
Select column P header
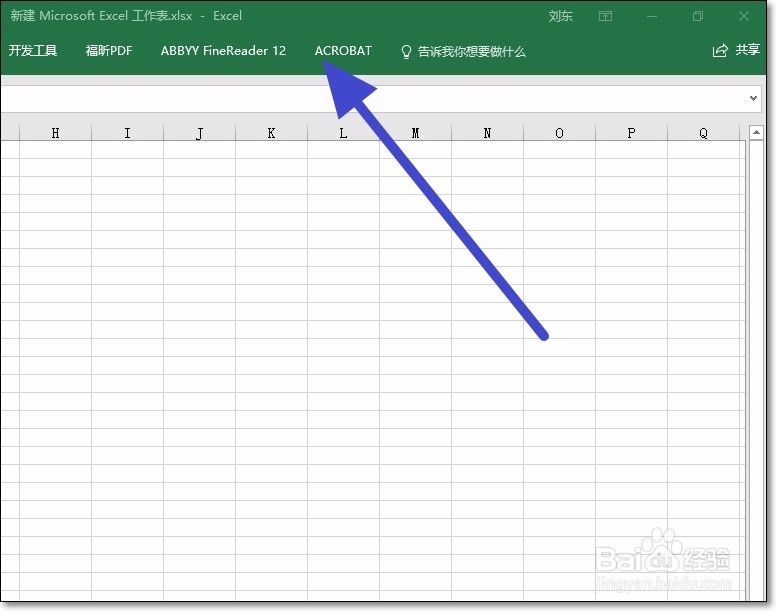point(631,133)
